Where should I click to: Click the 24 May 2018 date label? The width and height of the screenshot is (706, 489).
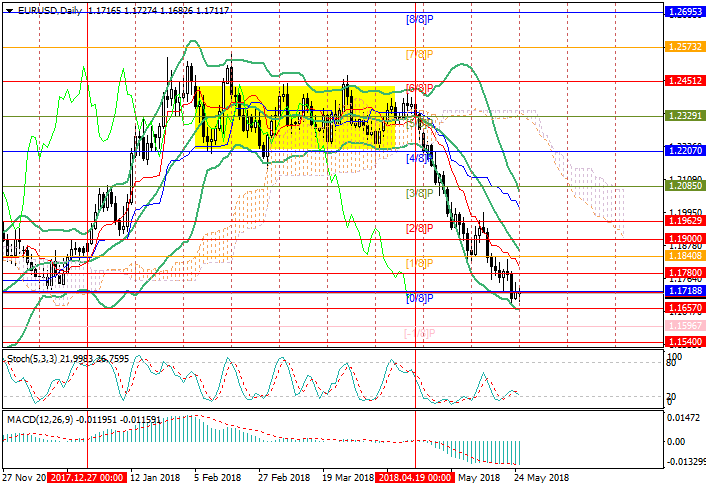[542, 478]
